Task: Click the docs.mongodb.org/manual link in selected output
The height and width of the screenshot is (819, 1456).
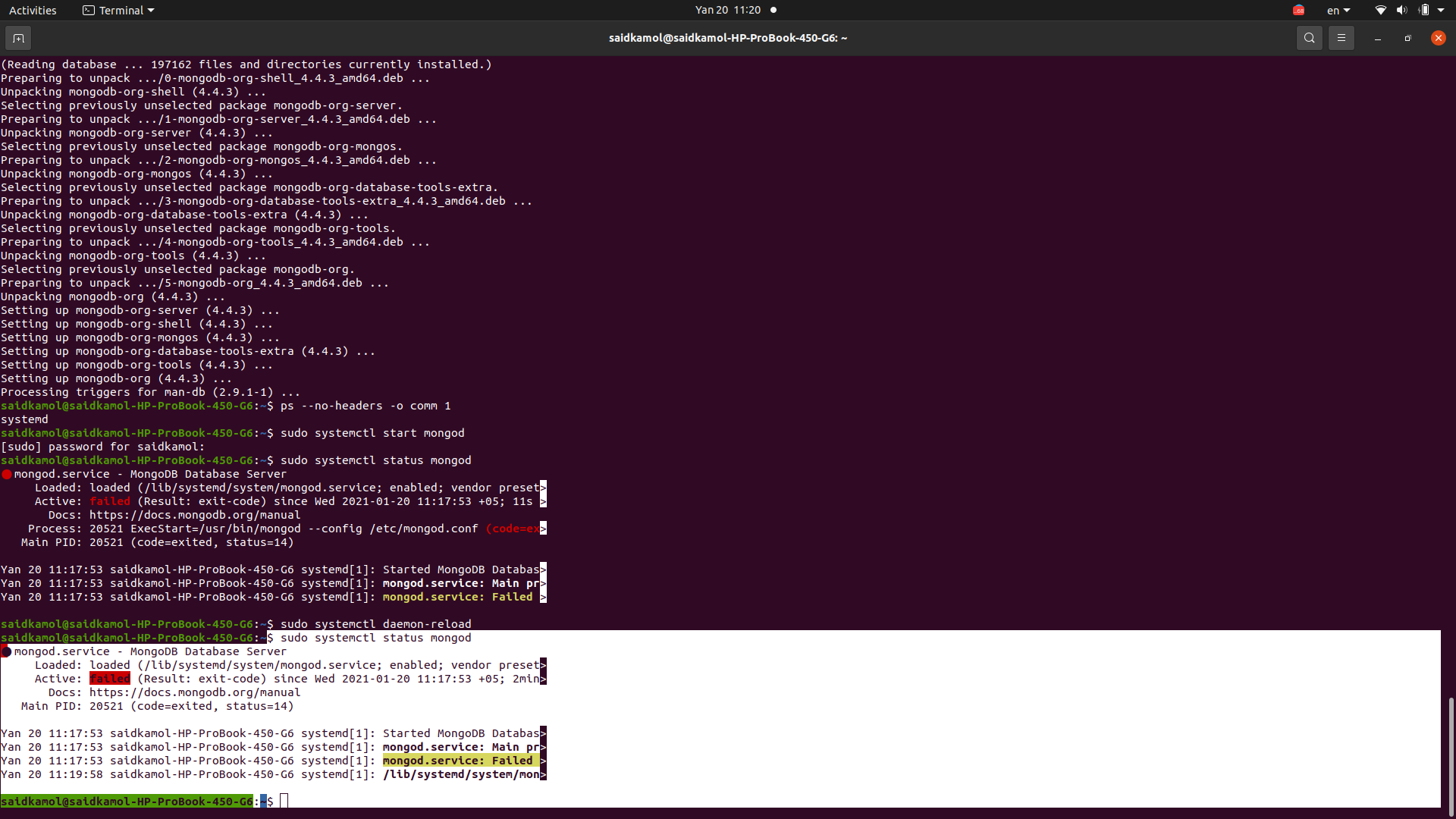Action: 195,692
